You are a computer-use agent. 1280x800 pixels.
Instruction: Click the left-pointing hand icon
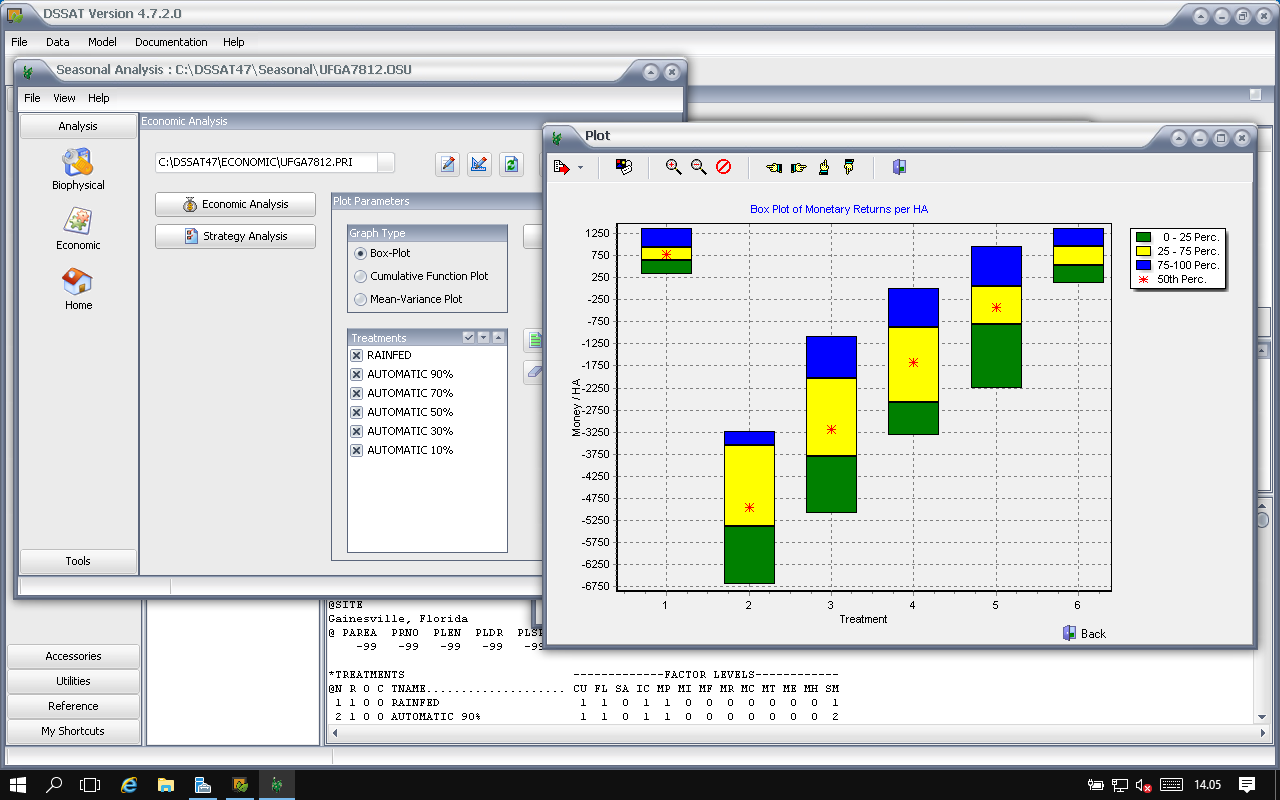coord(773,167)
